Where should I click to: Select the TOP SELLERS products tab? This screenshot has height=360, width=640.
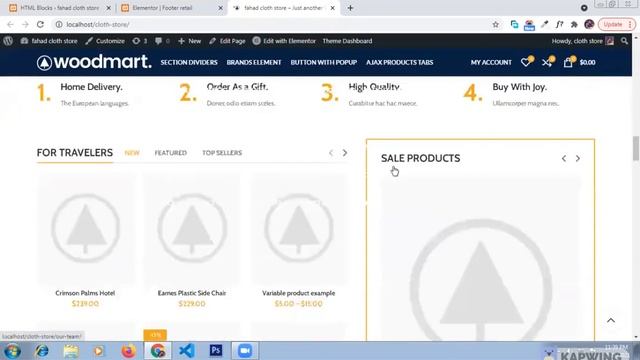[x=222, y=153]
